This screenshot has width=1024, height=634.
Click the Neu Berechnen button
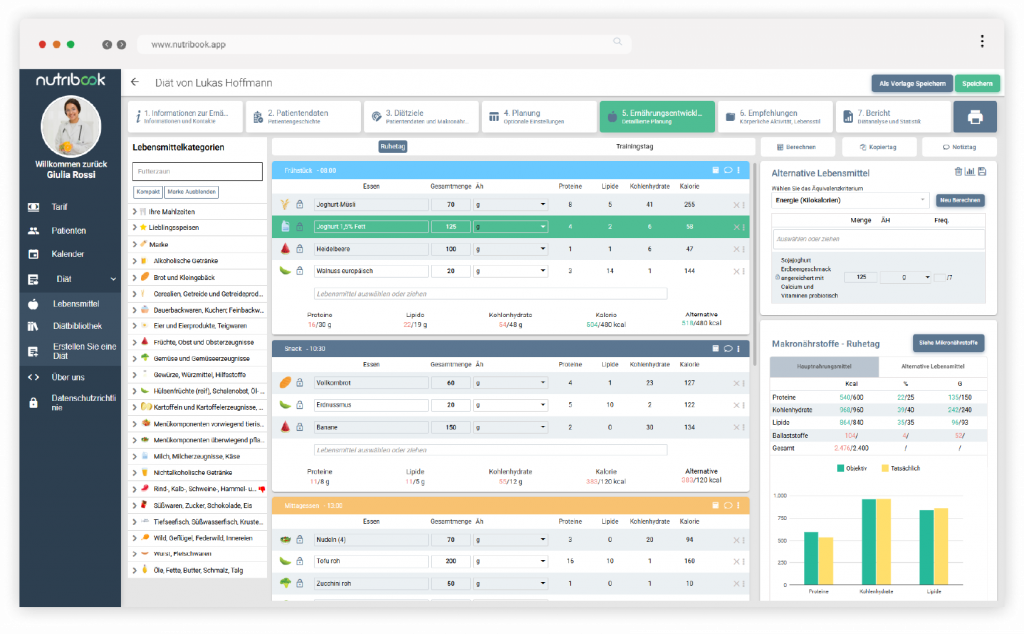pyautogui.click(x=960, y=200)
